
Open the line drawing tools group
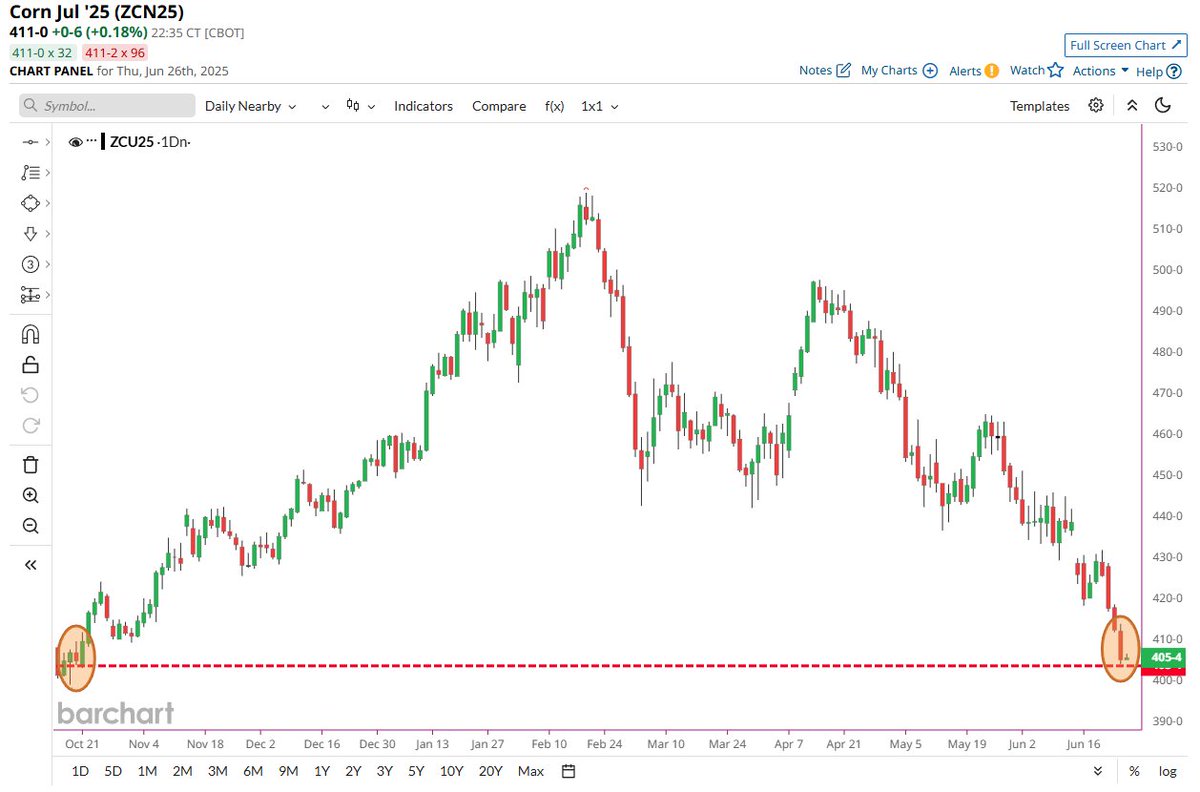(31, 142)
